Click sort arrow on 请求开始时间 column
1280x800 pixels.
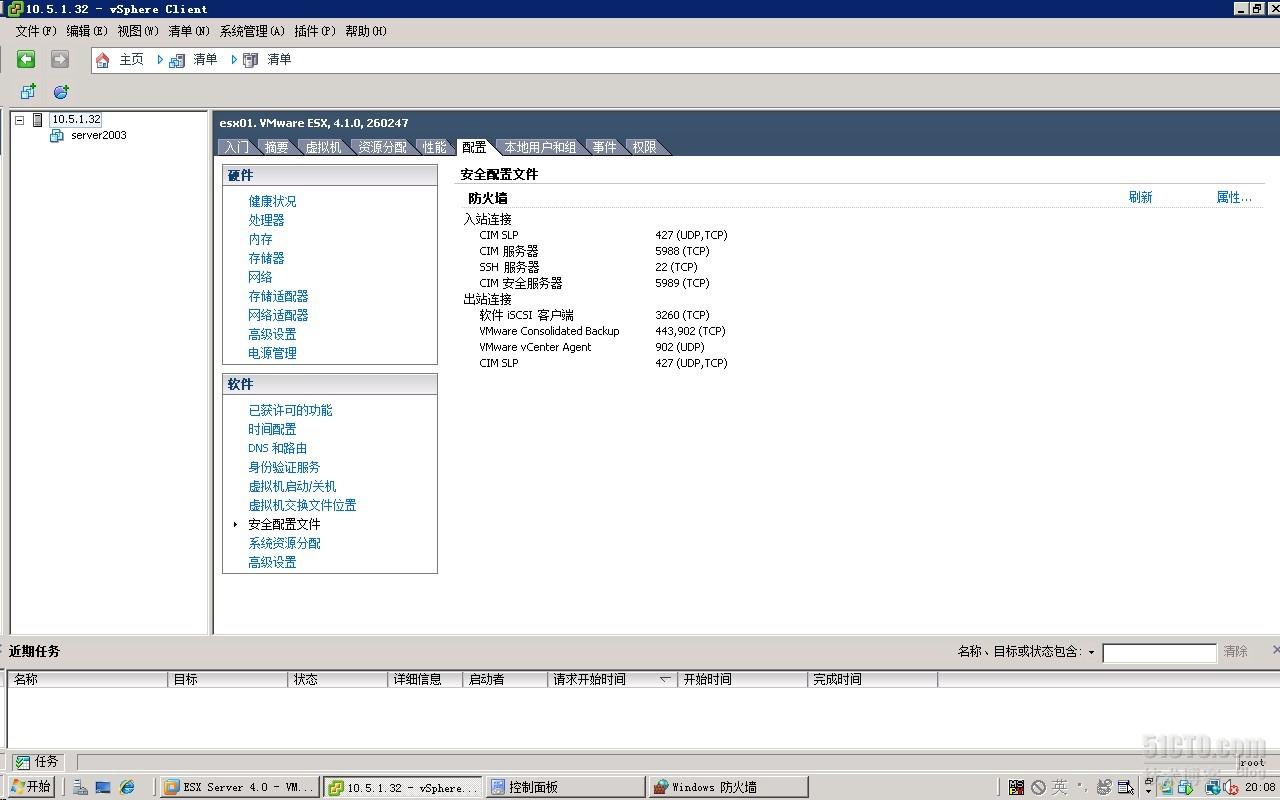pyautogui.click(x=665, y=679)
